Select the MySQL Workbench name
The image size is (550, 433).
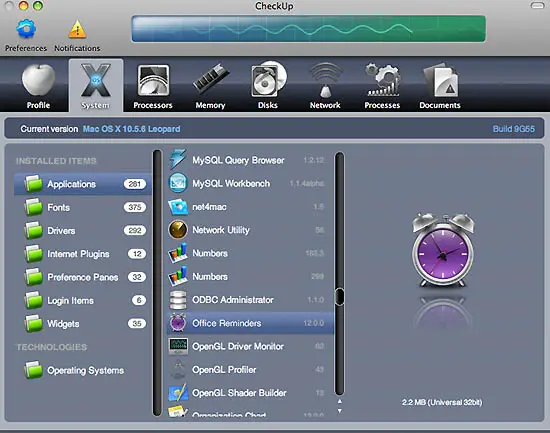231,184
